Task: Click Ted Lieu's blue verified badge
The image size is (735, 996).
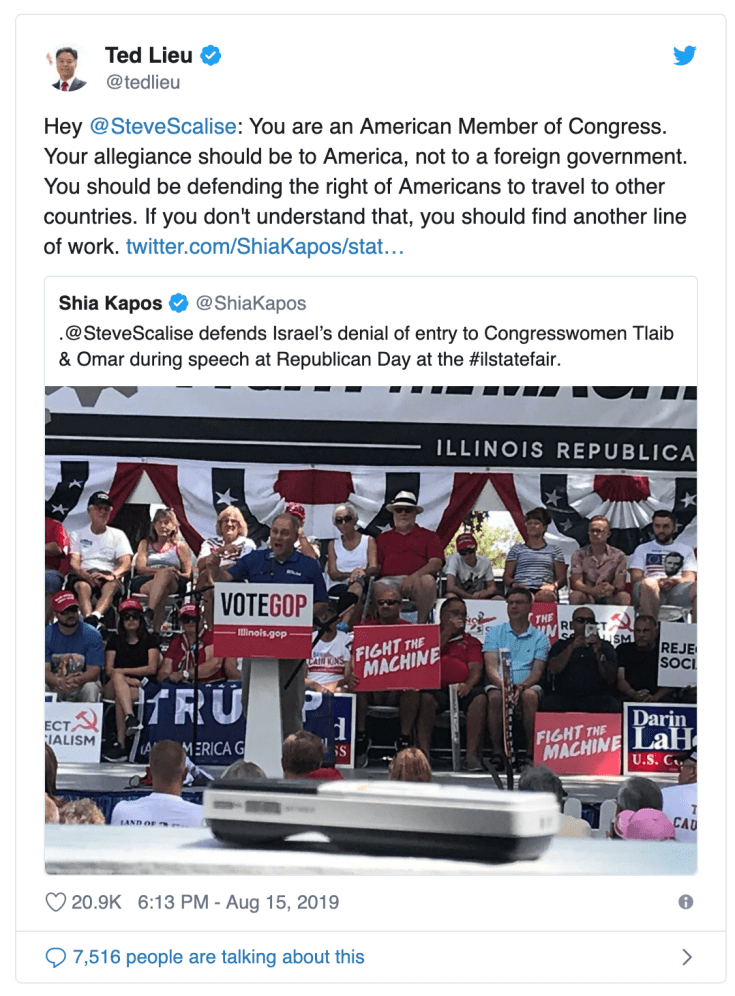Action: 211,56
